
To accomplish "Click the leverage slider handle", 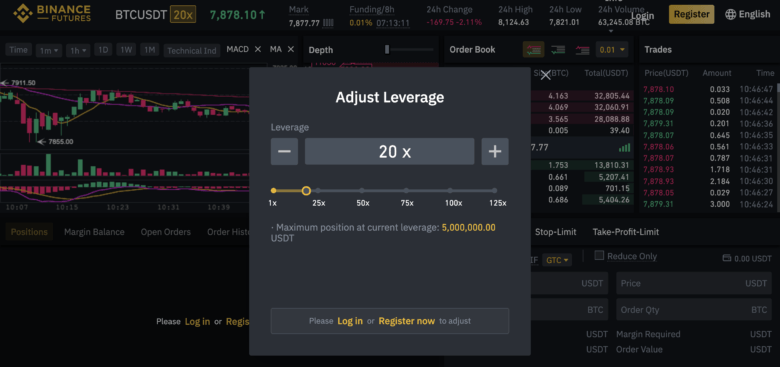I will (x=306, y=190).
